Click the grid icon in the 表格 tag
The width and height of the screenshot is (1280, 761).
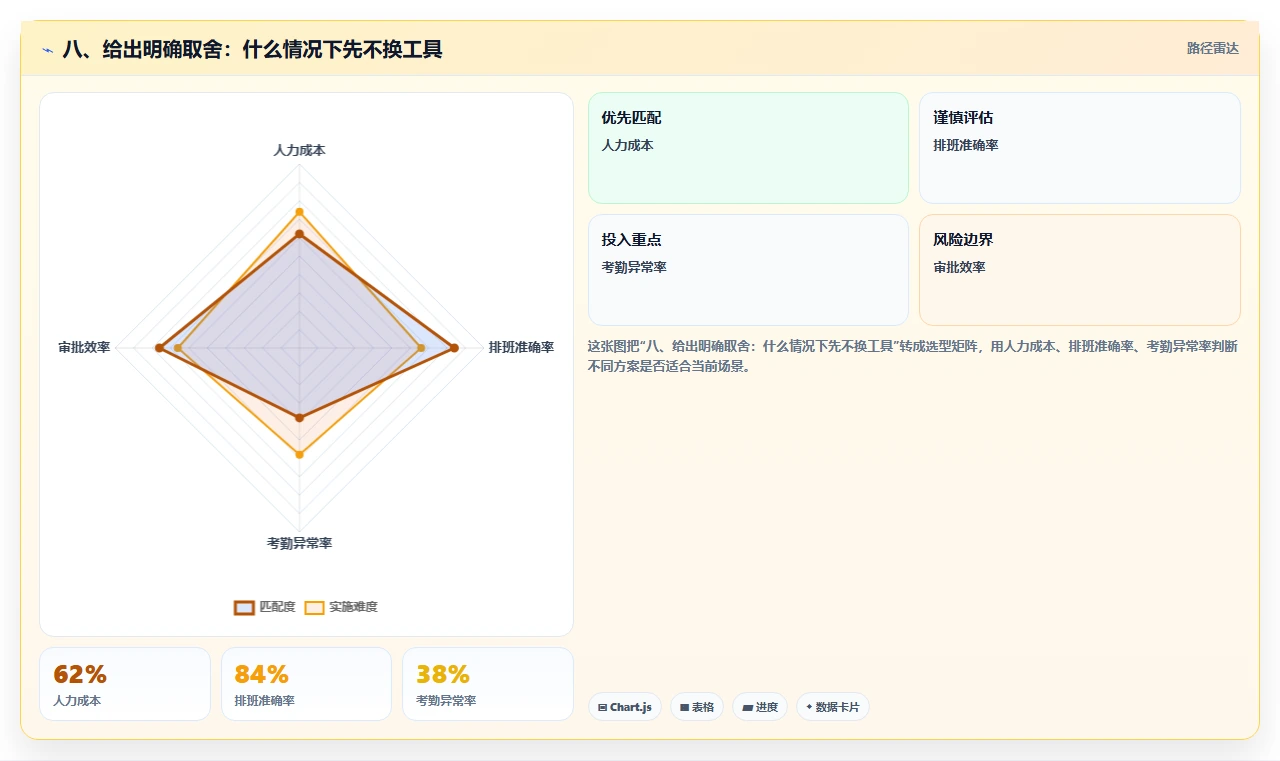(684, 707)
